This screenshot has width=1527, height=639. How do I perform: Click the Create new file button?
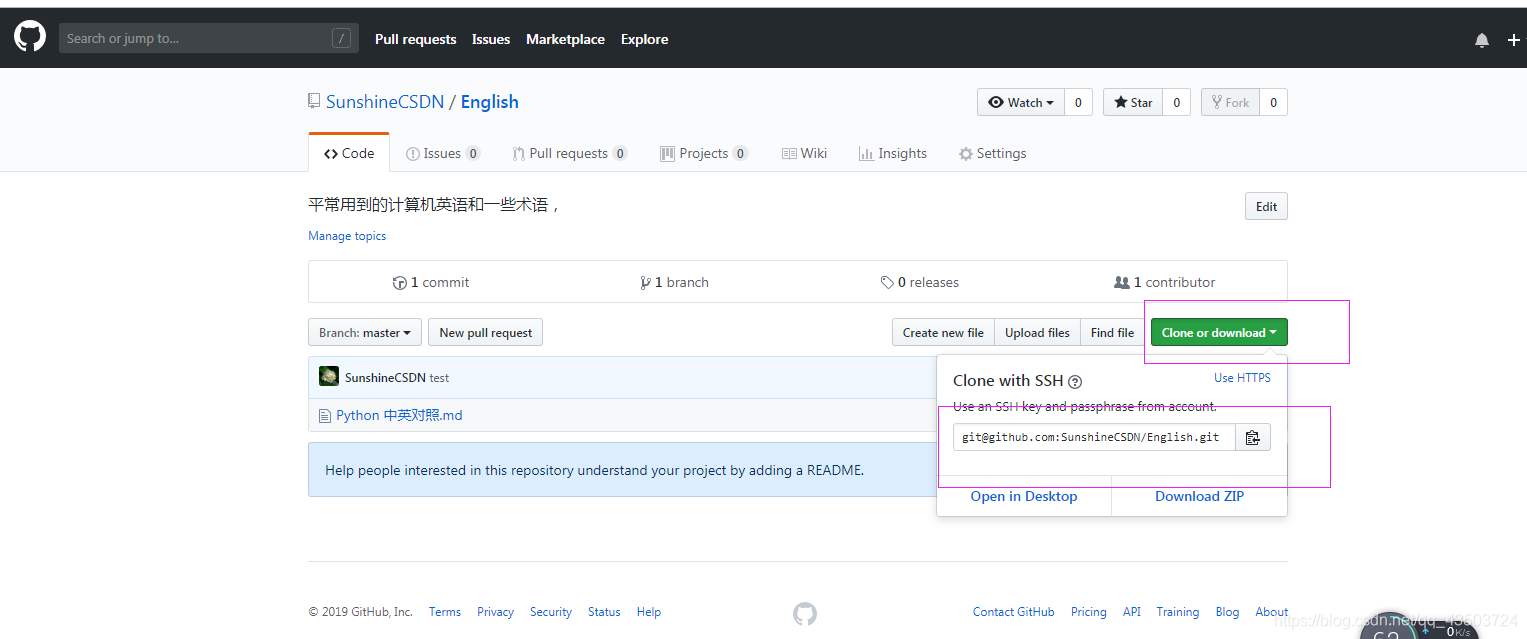pyautogui.click(x=943, y=332)
